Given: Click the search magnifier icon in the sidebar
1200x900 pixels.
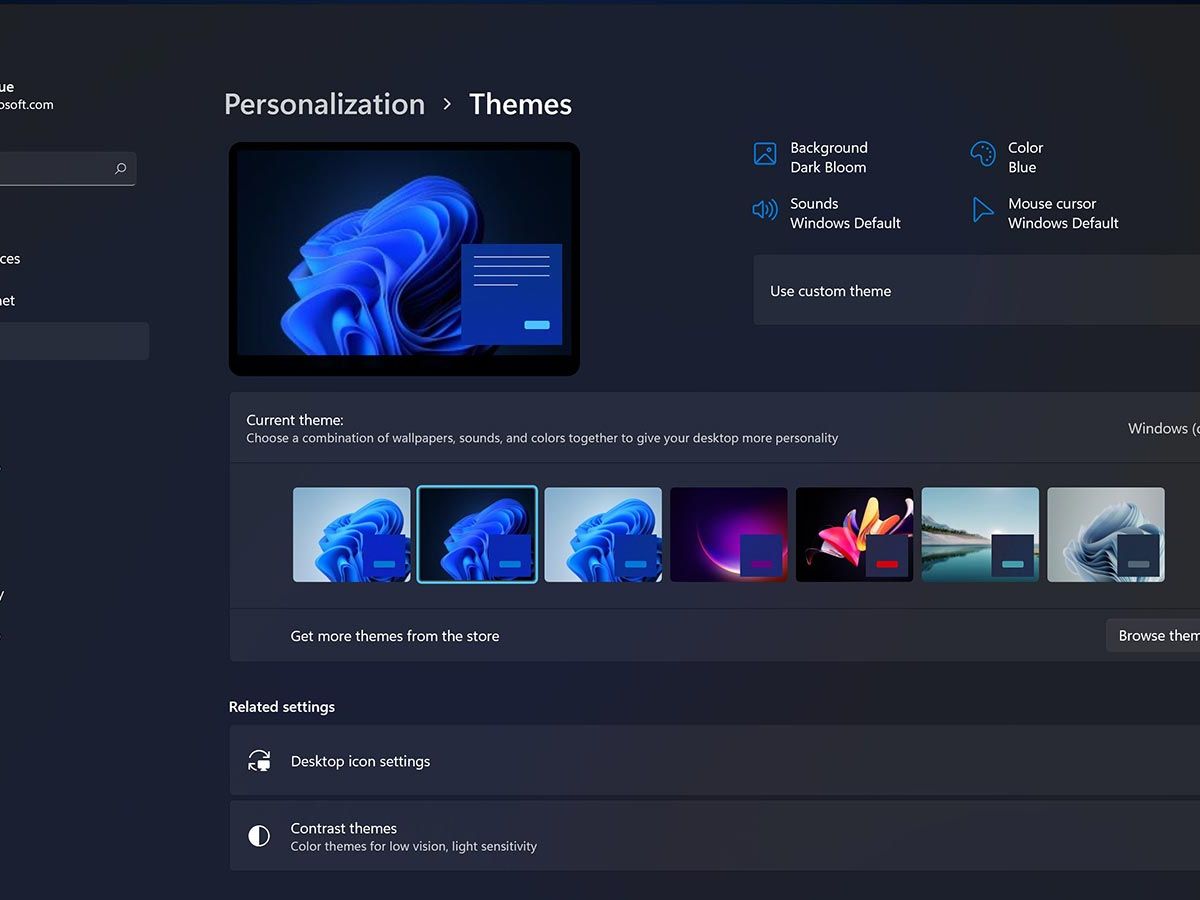Looking at the screenshot, I should click(120, 168).
